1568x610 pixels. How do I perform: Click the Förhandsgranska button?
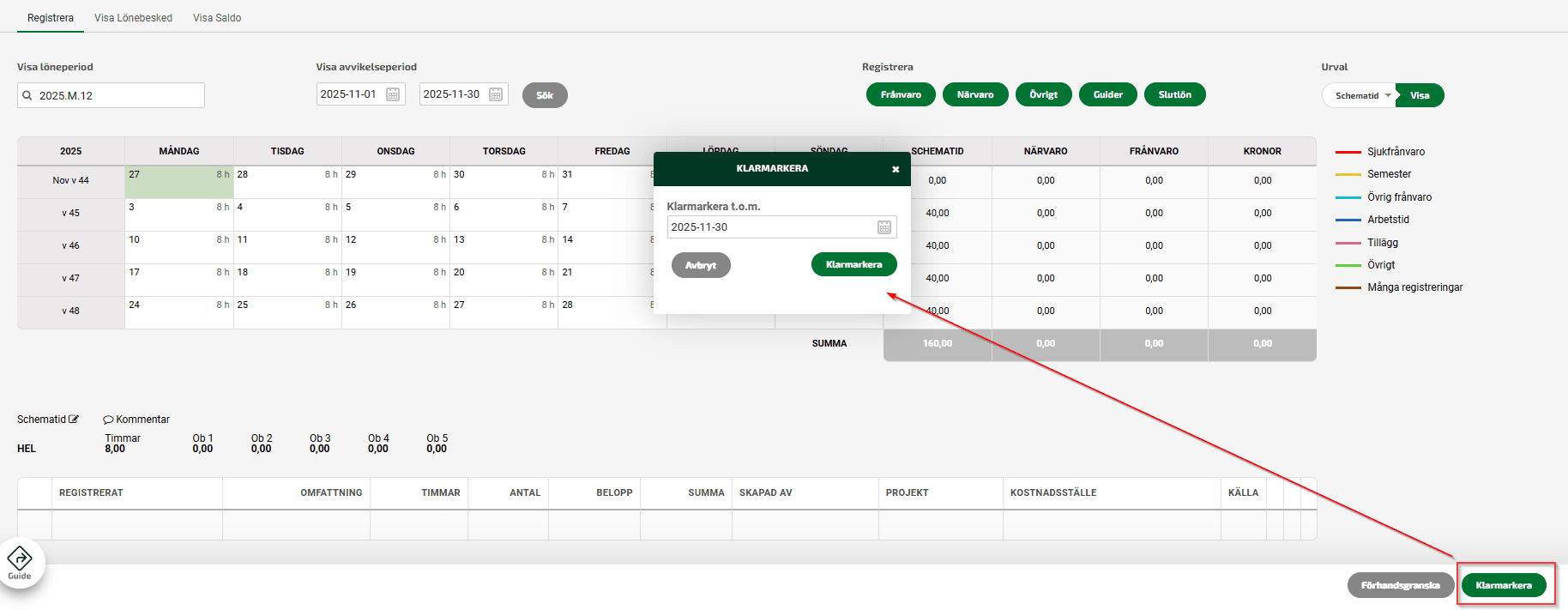[x=1400, y=585]
